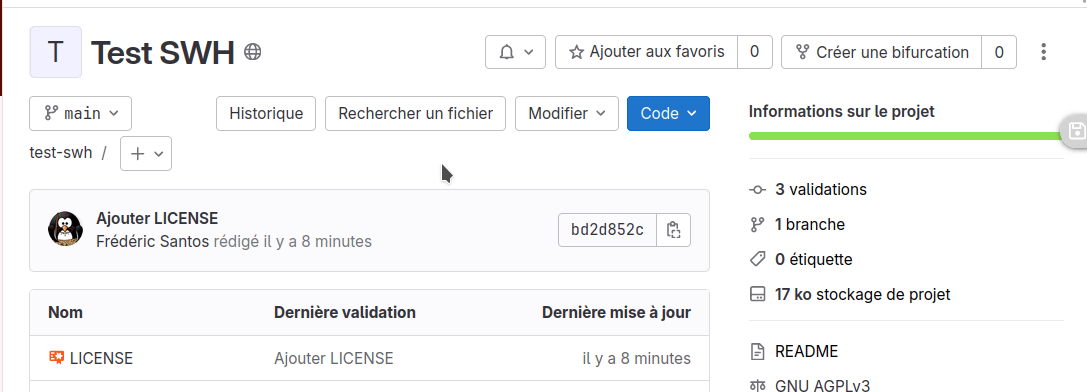Click the save disk icon at the right edge

(x=1077, y=130)
